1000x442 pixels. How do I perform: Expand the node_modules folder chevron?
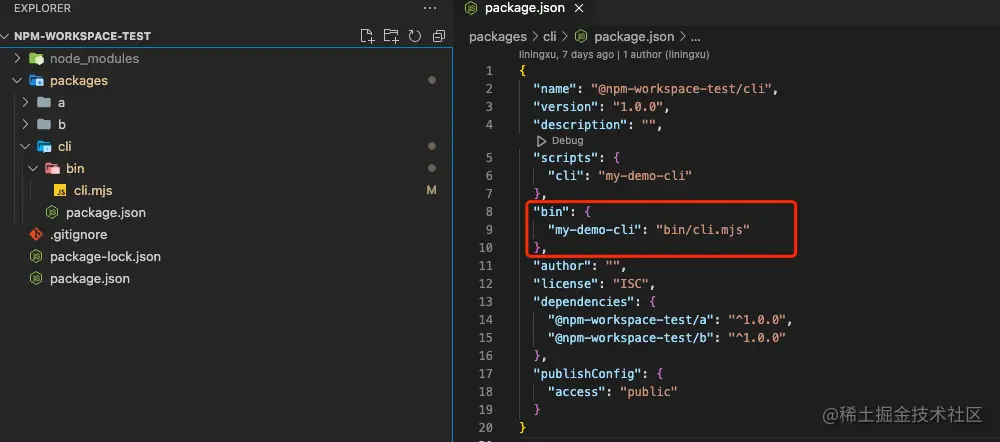[x=17, y=59]
